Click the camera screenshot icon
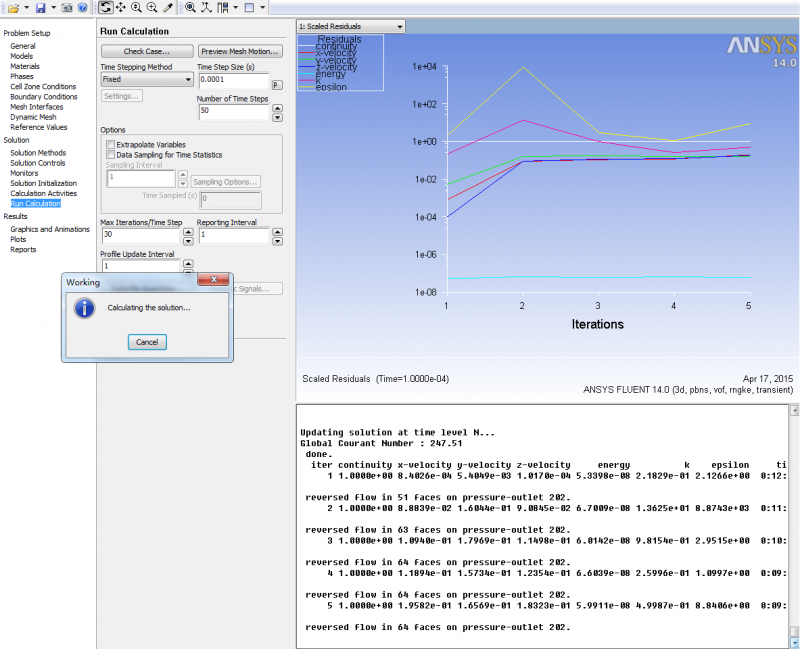800x649 pixels. [65, 7]
